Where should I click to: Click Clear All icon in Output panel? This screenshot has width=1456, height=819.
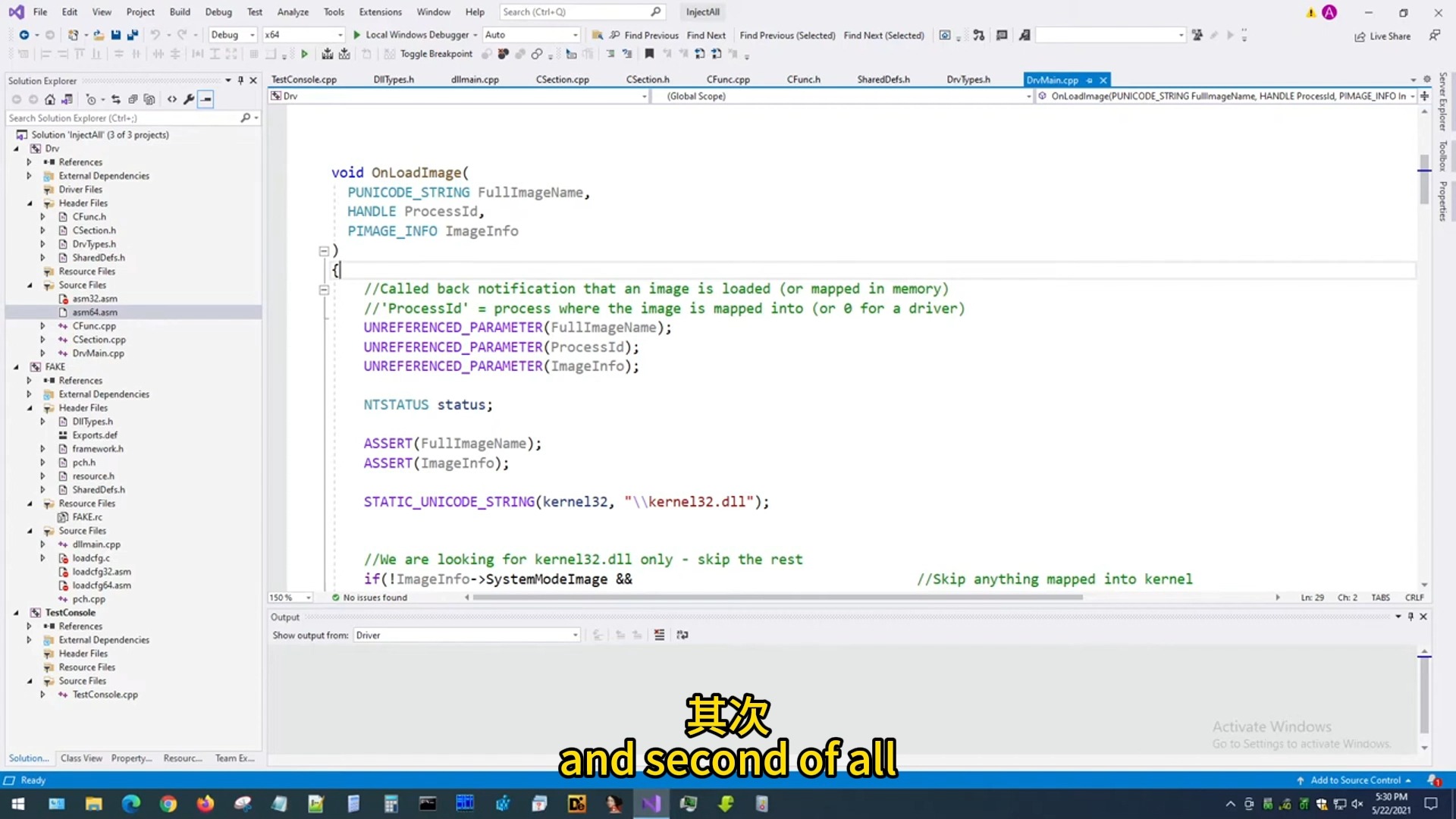(659, 635)
